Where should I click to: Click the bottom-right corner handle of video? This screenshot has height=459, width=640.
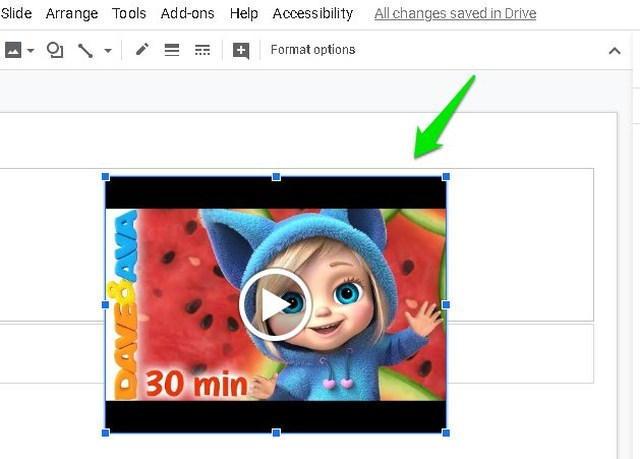coord(446,432)
